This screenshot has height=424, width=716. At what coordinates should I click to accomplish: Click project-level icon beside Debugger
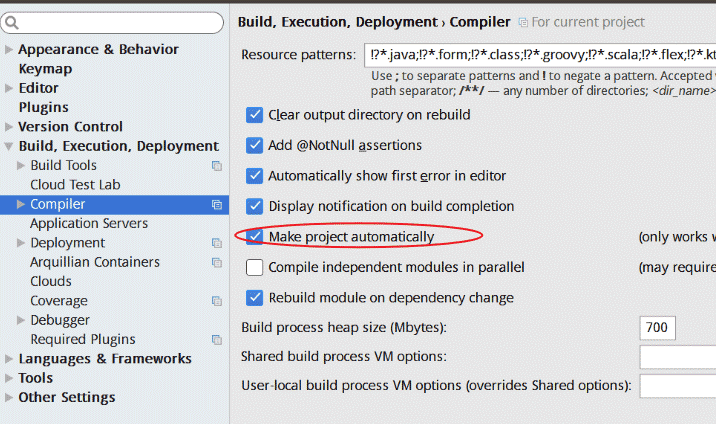point(216,321)
